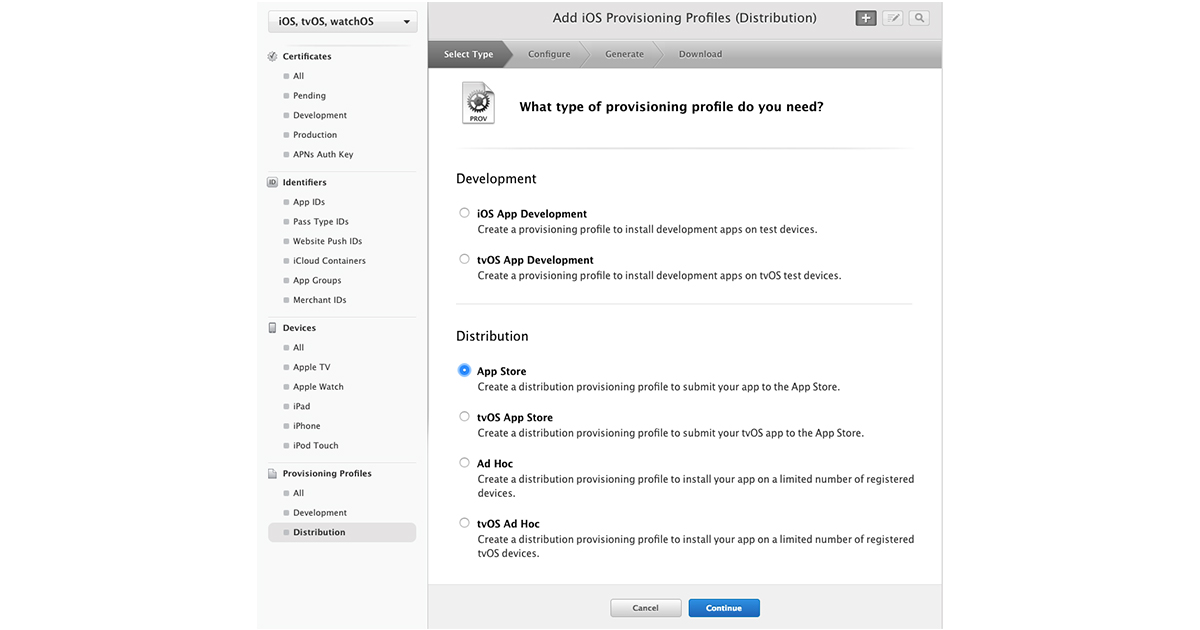
Task: Open Distribution under Provisioning Profiles
Action: pos(342,533)
